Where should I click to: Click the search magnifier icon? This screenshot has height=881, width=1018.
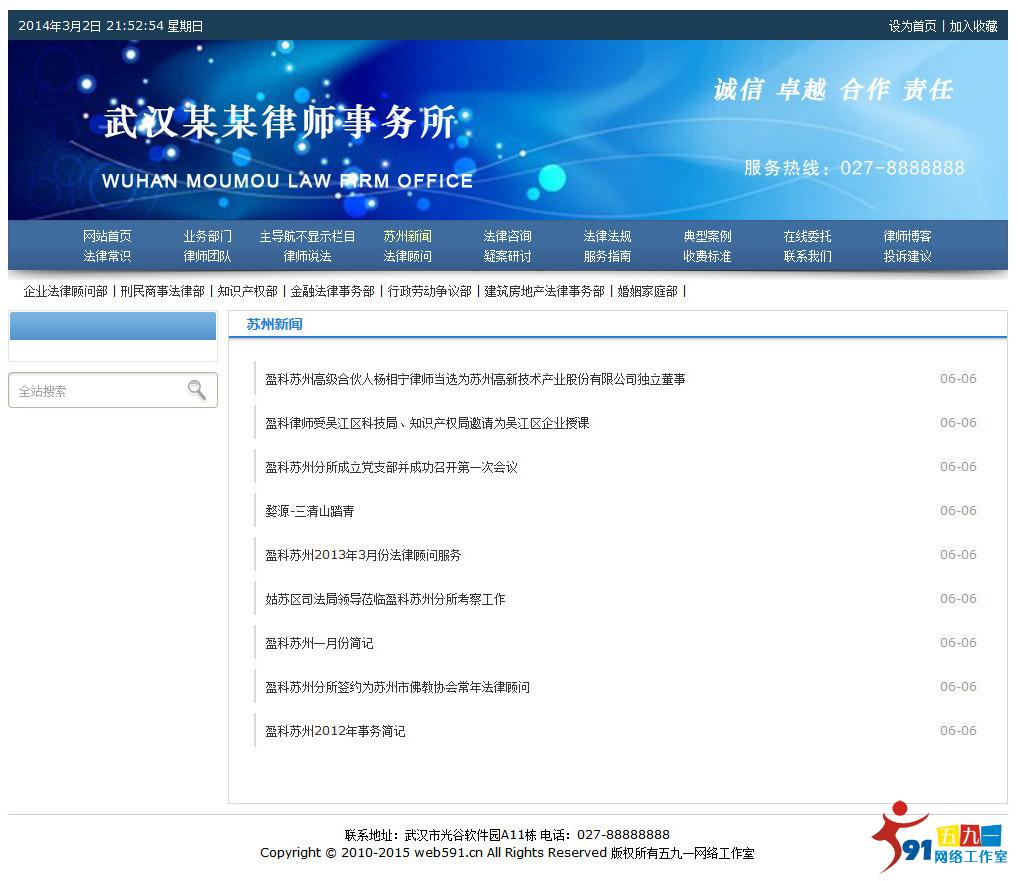196,391
